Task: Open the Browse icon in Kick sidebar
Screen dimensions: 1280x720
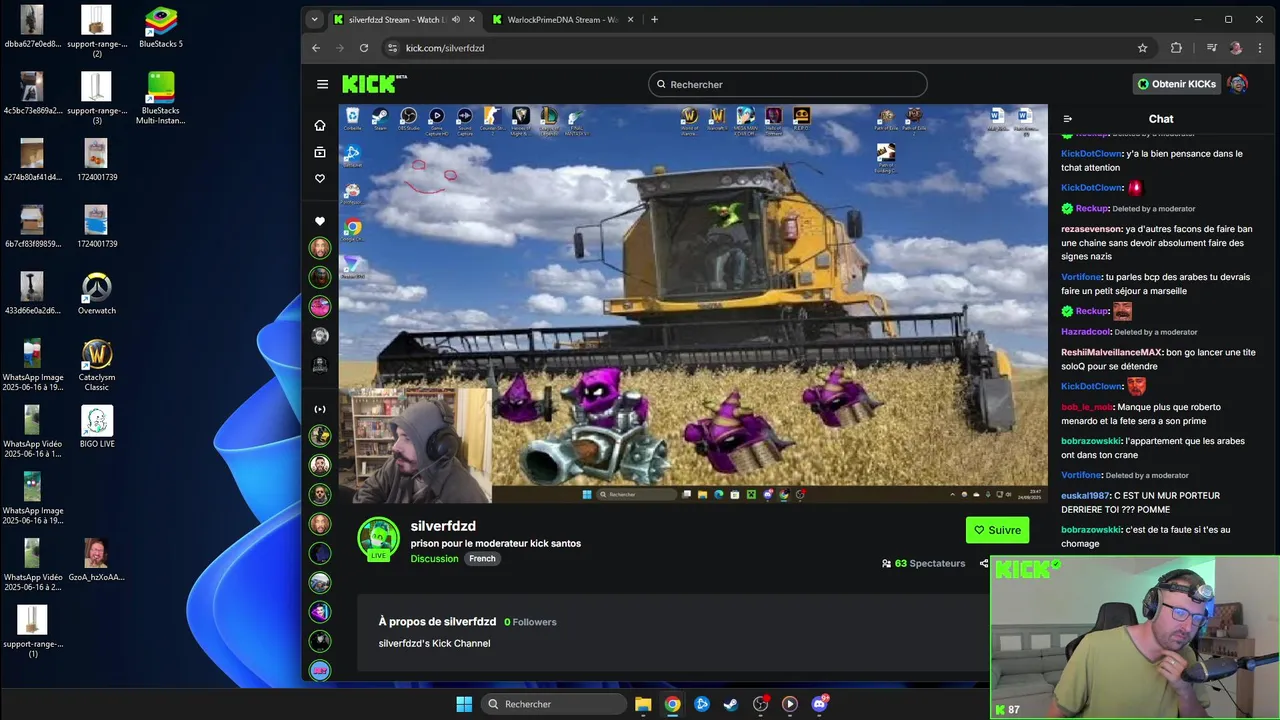Action: pos(320,152)
